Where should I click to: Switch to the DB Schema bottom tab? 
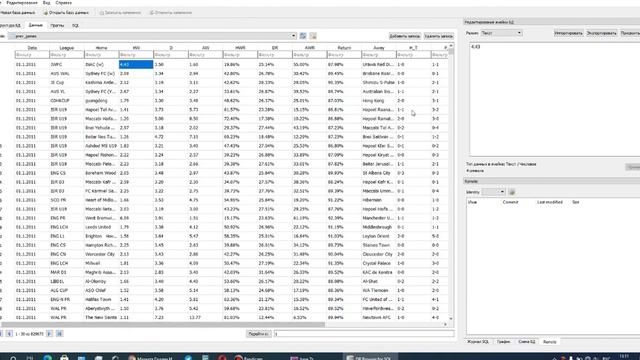(527, 342)
